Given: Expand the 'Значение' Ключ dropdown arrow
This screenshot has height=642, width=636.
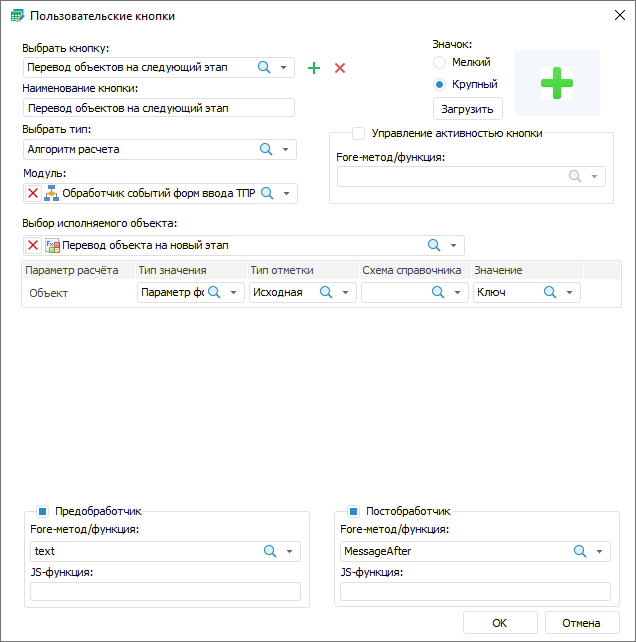Looking at the screenshot, I should pyautogui.click(x=569, y=293).
